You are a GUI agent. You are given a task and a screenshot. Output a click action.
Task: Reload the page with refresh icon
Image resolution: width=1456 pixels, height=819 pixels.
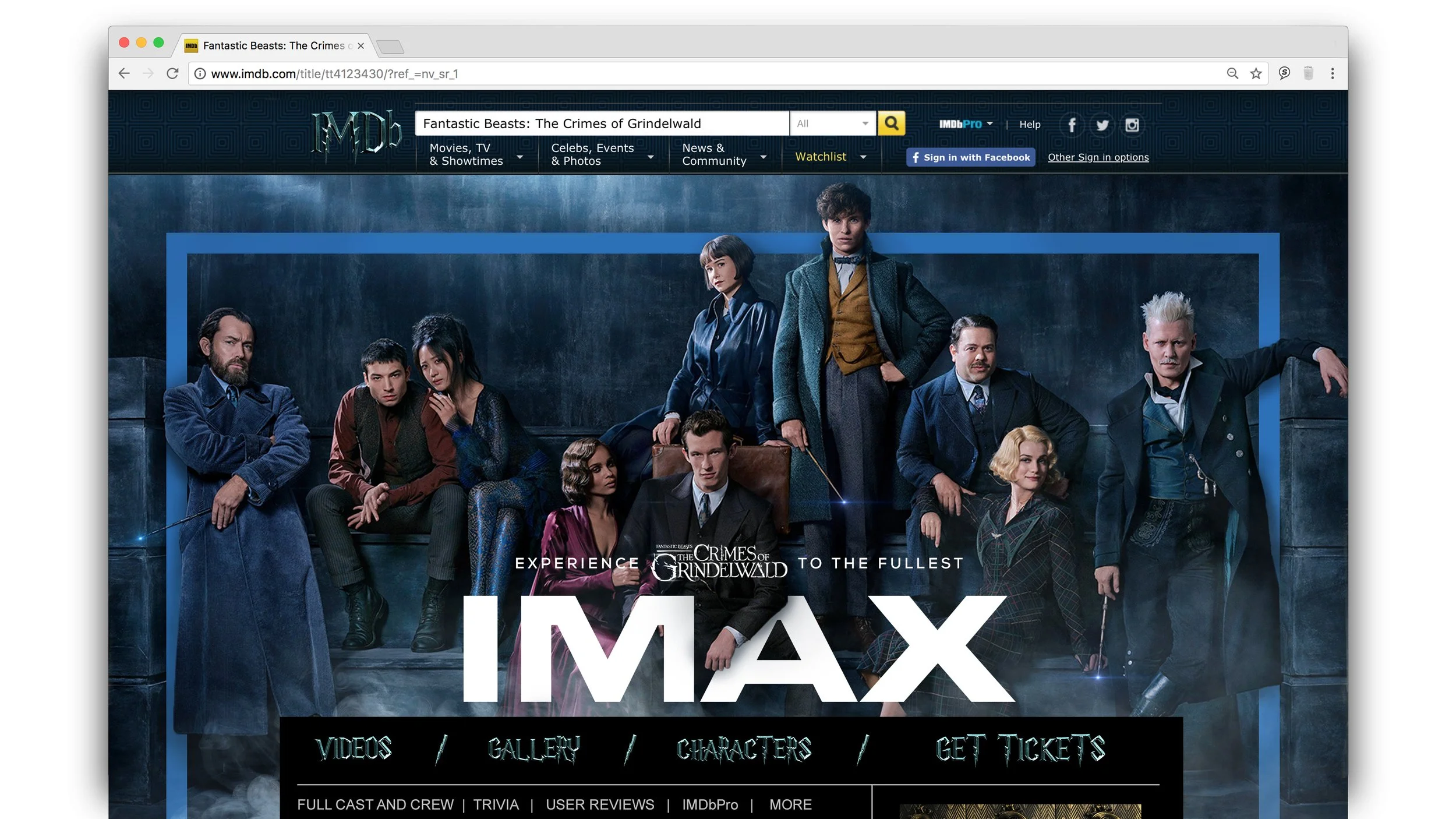pyautogui.click(x=172, y=73)
